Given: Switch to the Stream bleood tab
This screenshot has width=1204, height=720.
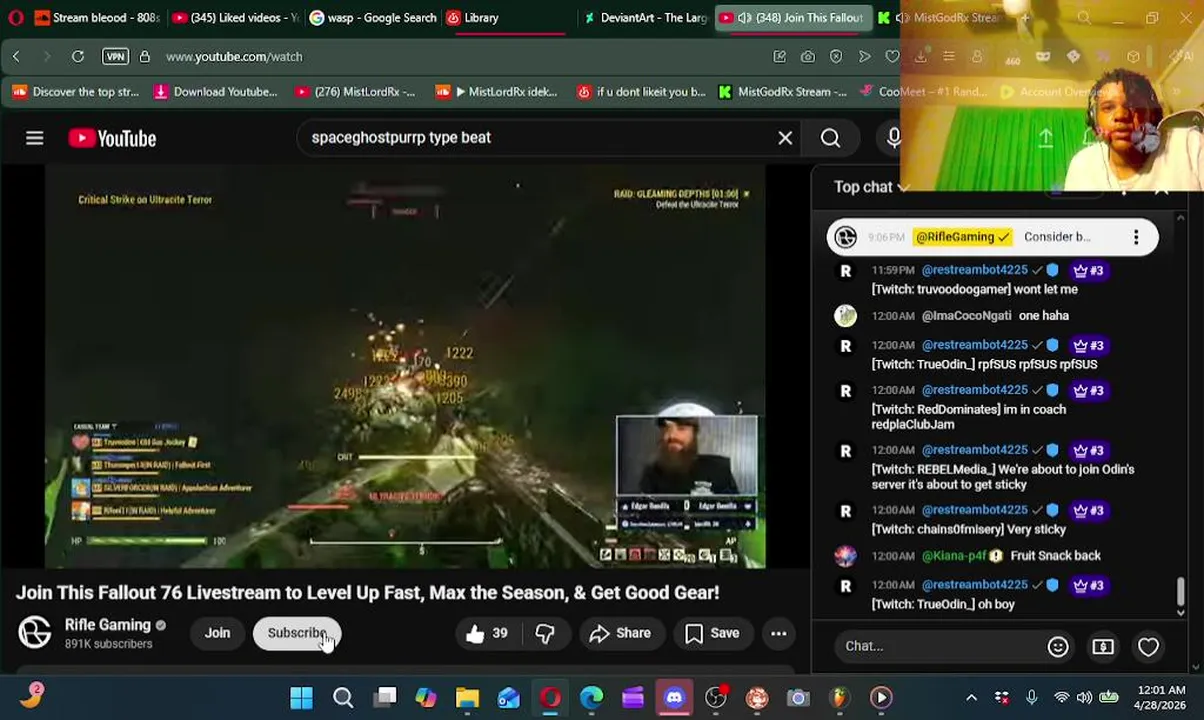Looking at the screenshot, I should pyautogui.click(x=96, y=18).
